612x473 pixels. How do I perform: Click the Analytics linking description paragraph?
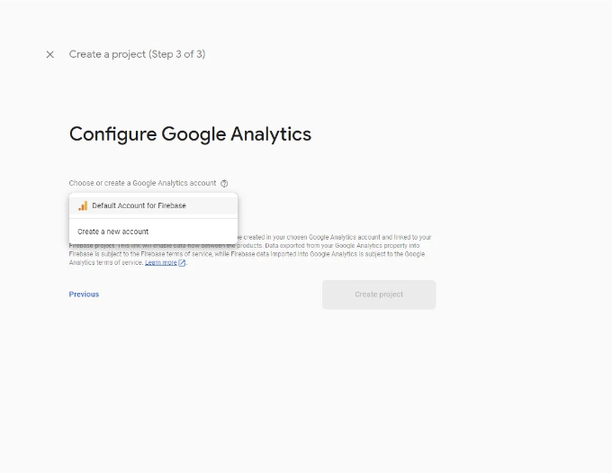point(250,250)
